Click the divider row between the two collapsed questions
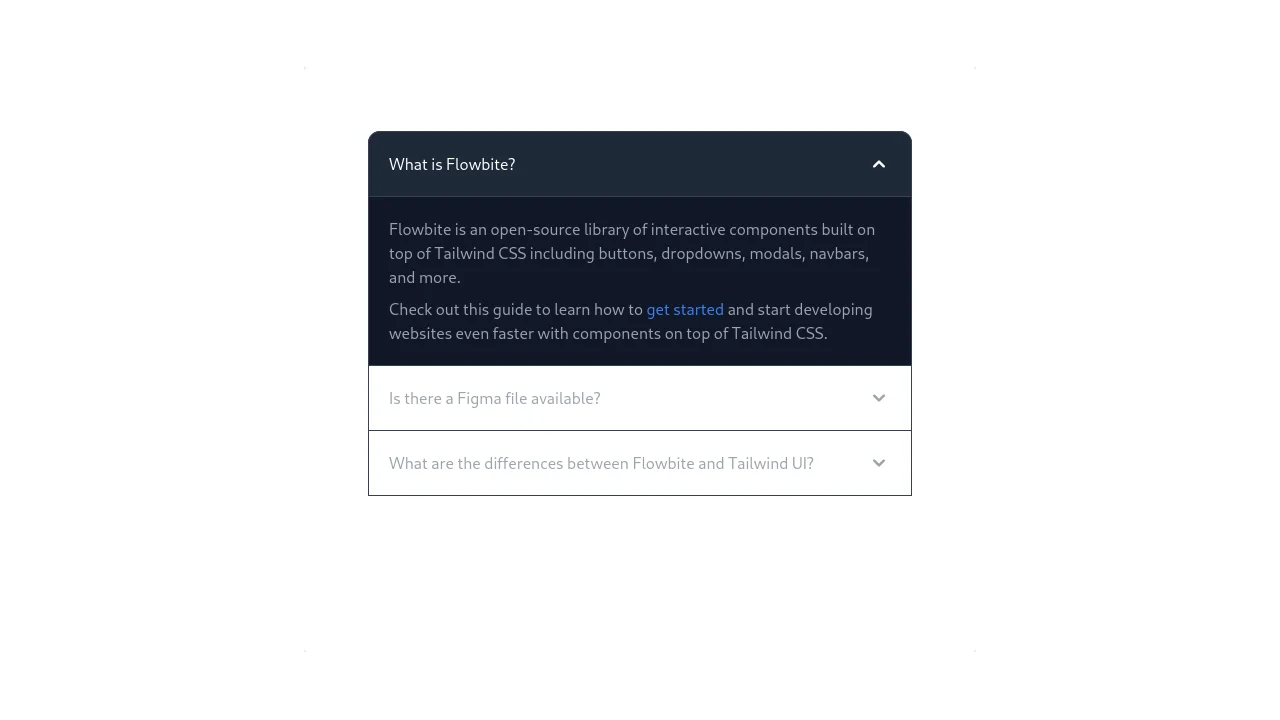 640,430
